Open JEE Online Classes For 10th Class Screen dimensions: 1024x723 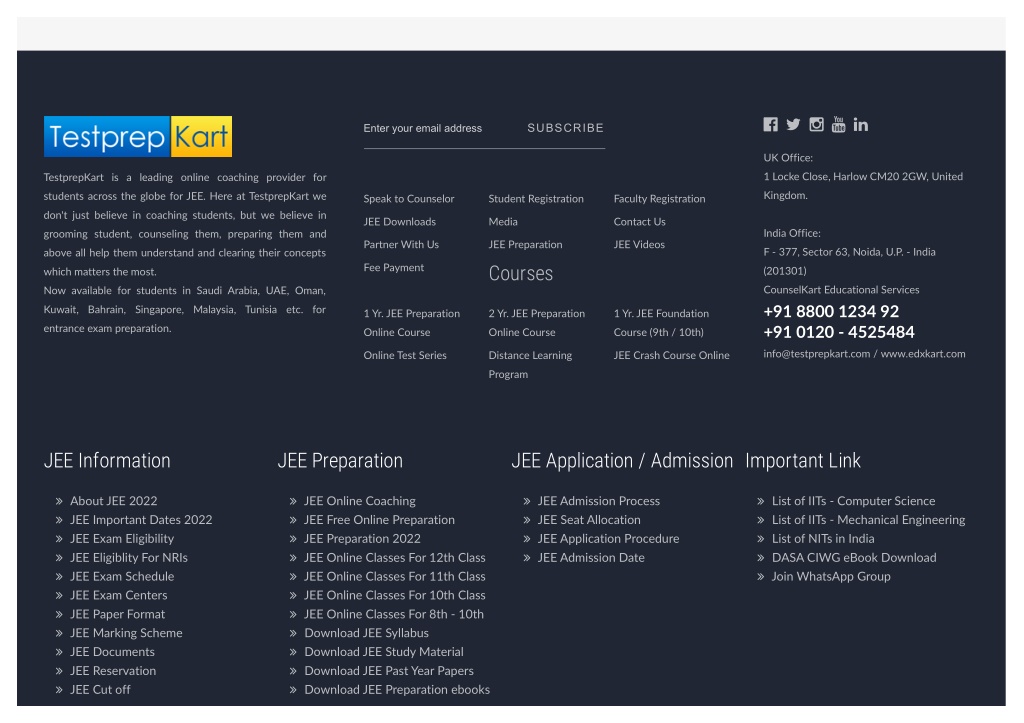pyautogui.click(x=394, y=596)
